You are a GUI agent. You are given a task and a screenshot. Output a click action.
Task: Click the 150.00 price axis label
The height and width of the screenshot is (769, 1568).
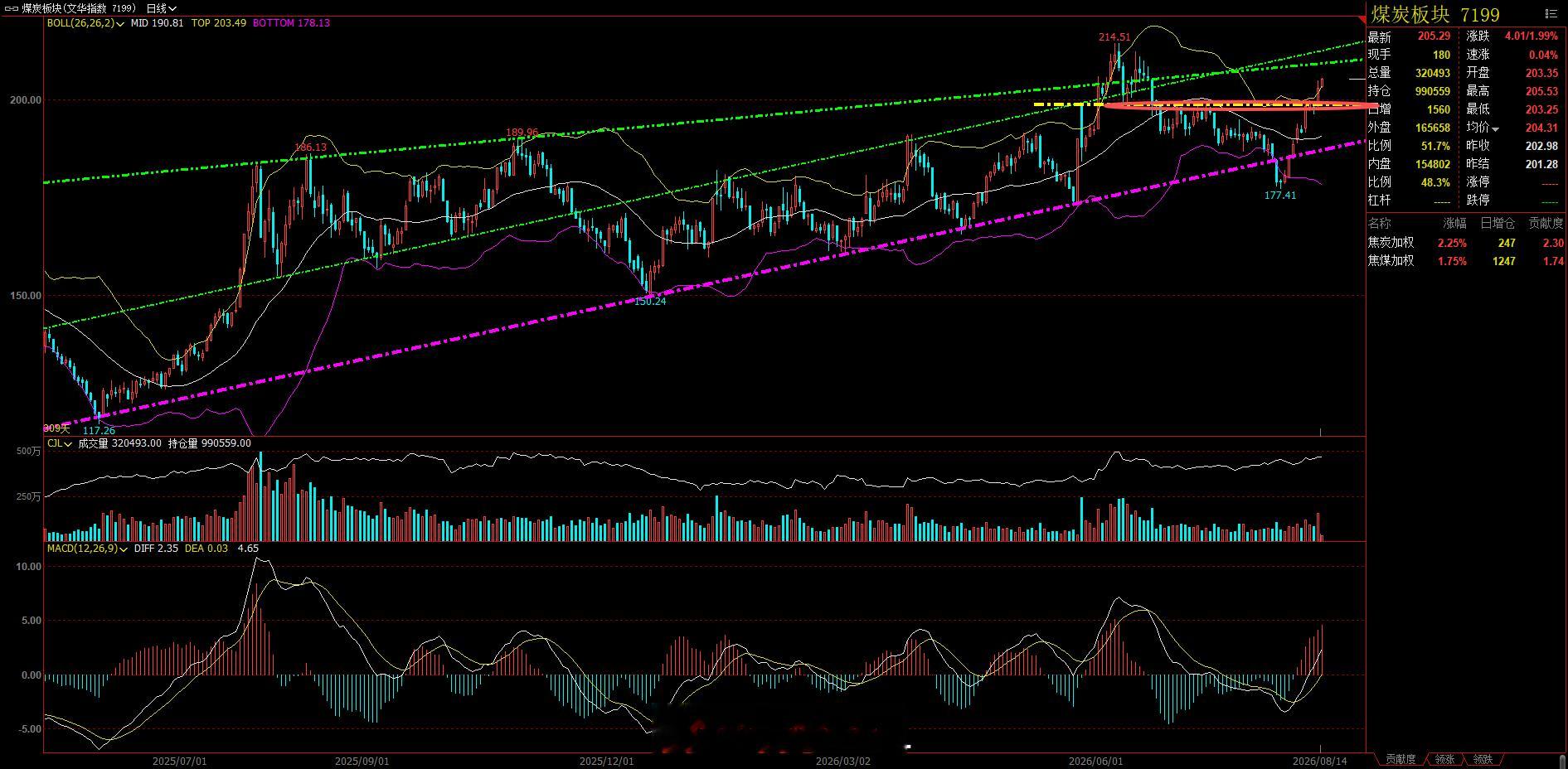coord(26,296)
